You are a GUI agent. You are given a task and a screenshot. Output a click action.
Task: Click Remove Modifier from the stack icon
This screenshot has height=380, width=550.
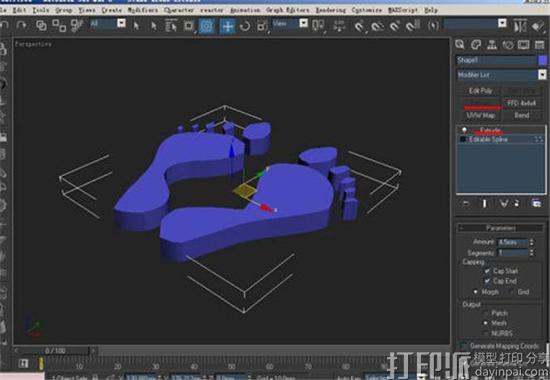click(517, 204)
